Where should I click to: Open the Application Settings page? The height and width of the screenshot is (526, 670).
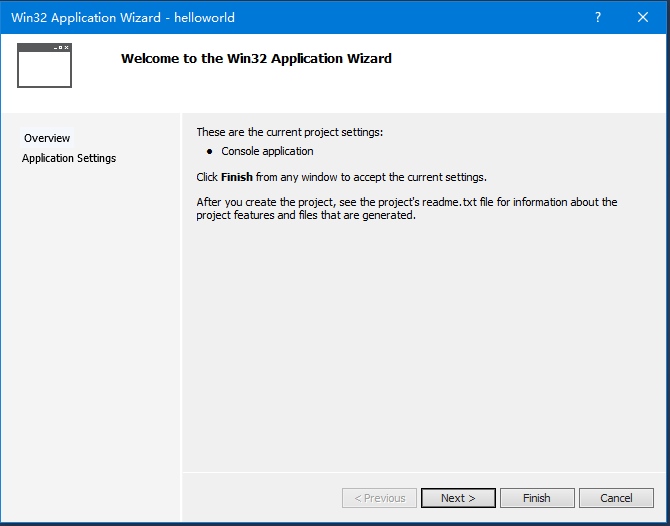[69, 158]
